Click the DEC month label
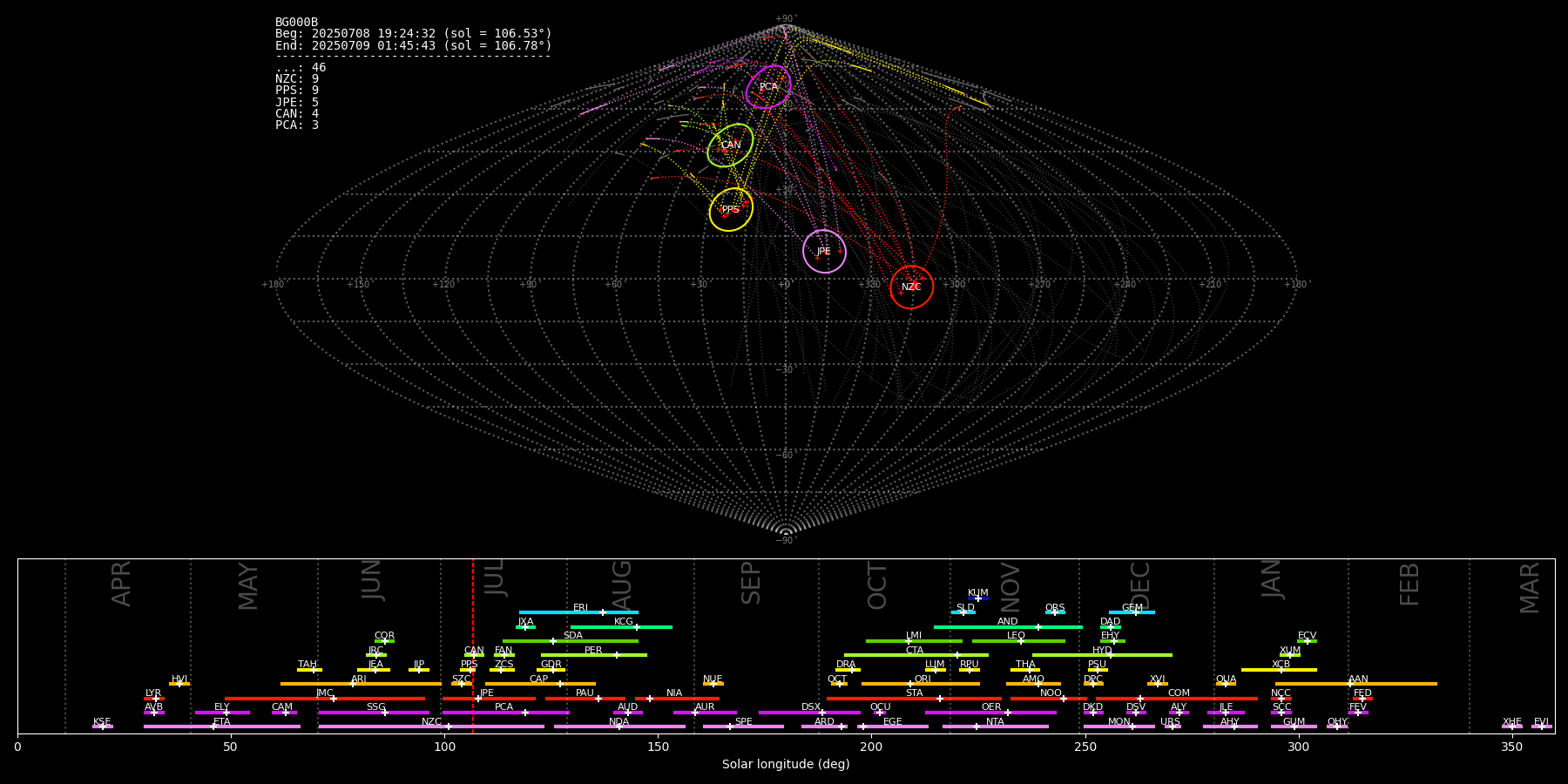The height and width of the screenshot is (784, 1568). click(1139, 585)
